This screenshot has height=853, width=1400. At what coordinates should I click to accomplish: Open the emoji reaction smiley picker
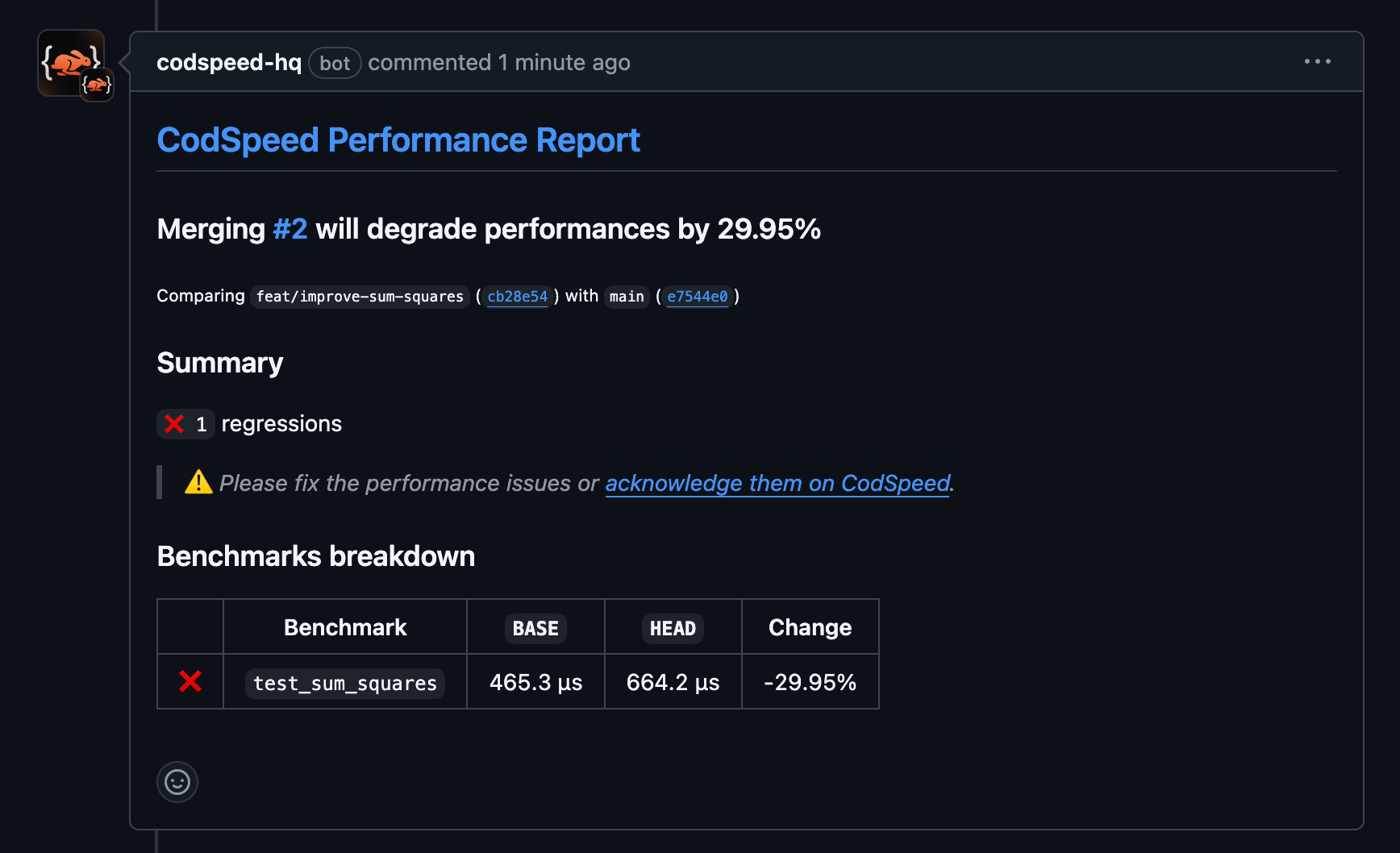(177, 781)
